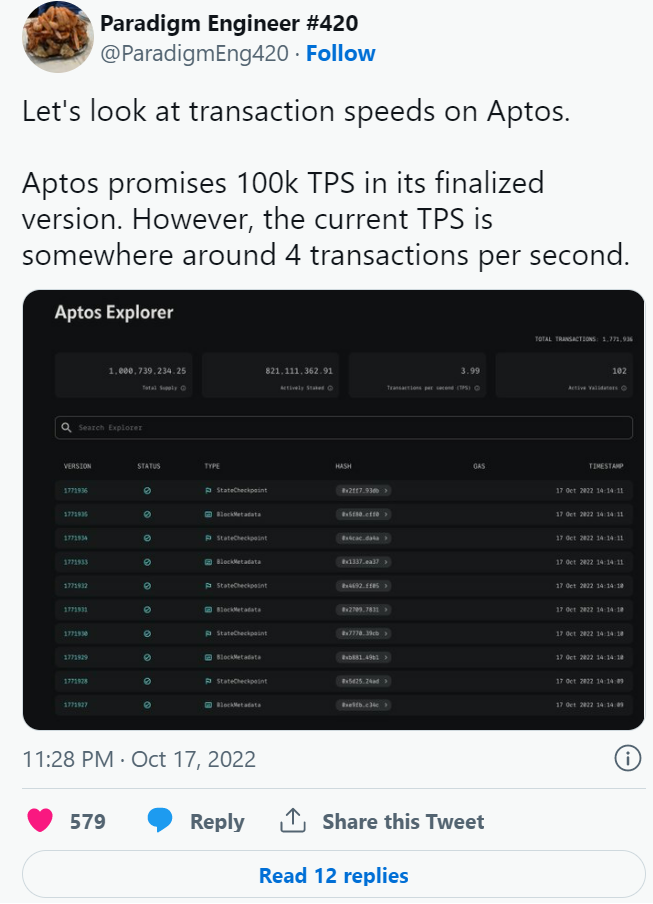Follow @ParadigmEng420
653x904 pixels.
pyautogui.click(x=341, y=54)
